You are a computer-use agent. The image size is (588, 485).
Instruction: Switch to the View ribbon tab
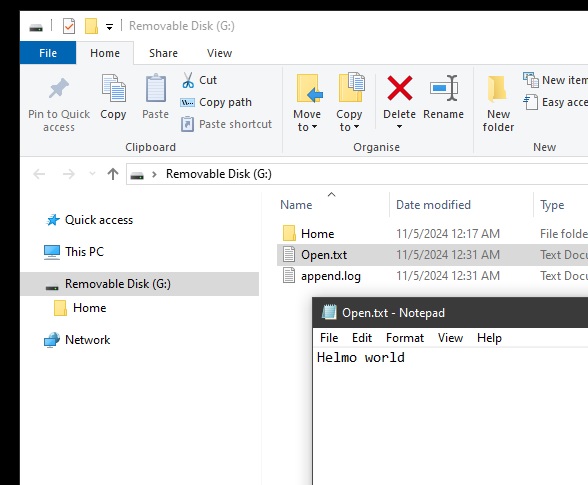click(x=219, y=53)
